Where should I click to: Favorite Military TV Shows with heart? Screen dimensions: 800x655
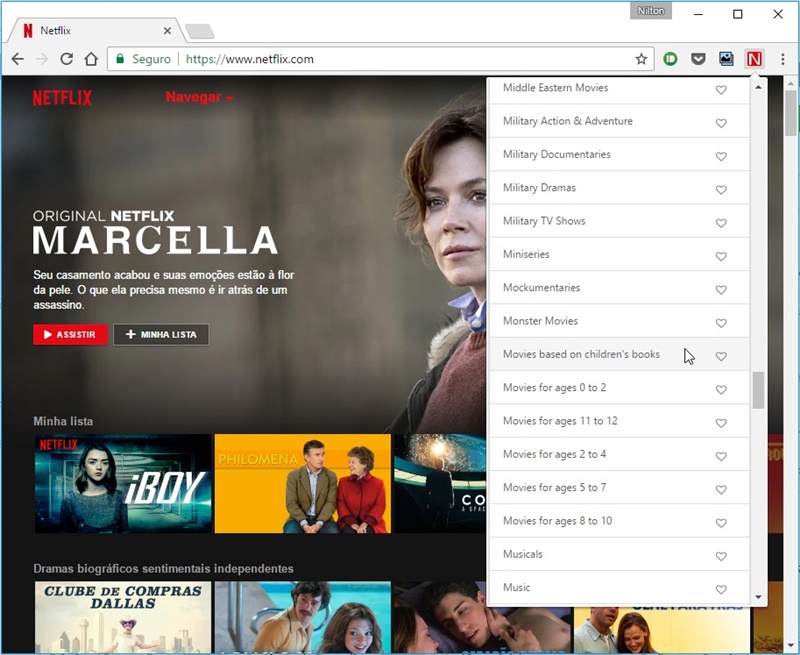tap(721, 223)
